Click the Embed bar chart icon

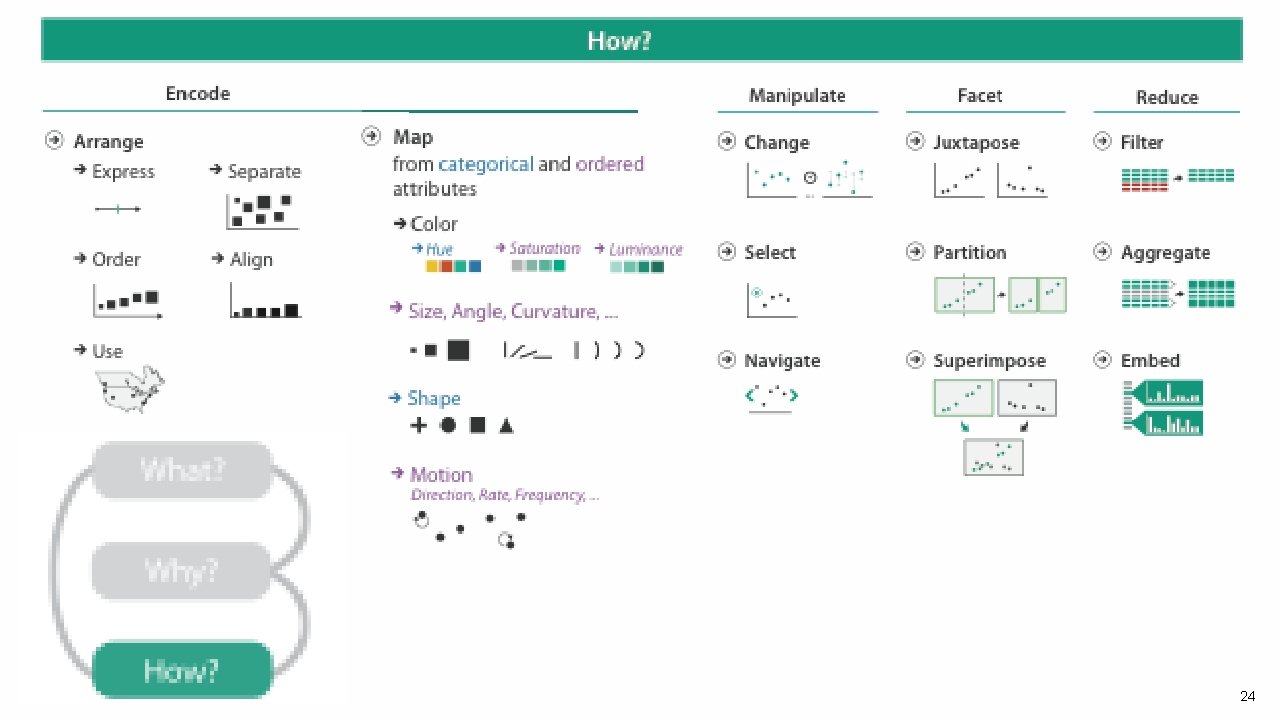click(x=1162, y=408)
